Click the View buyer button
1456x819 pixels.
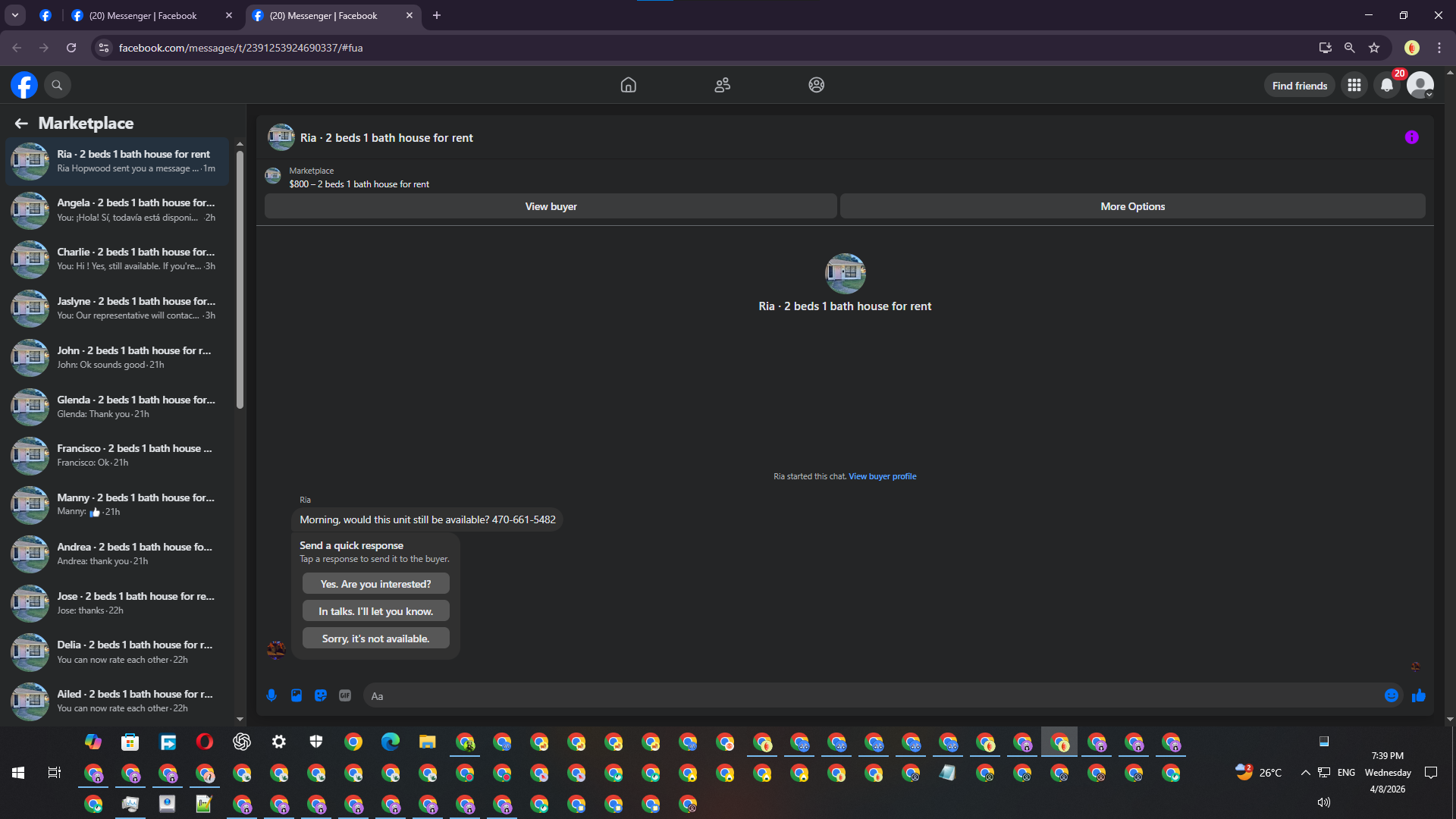click(x=551, y=206)
